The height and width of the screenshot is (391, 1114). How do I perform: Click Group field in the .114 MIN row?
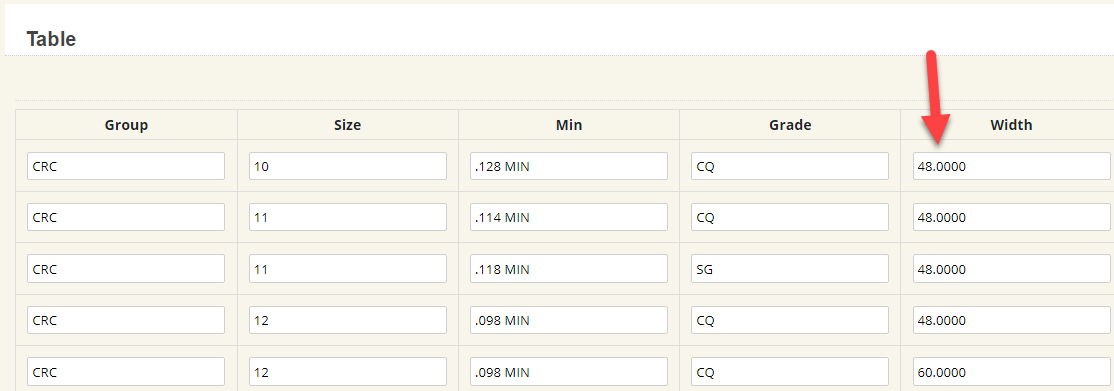pyautogui.click(x=126, y=218)
